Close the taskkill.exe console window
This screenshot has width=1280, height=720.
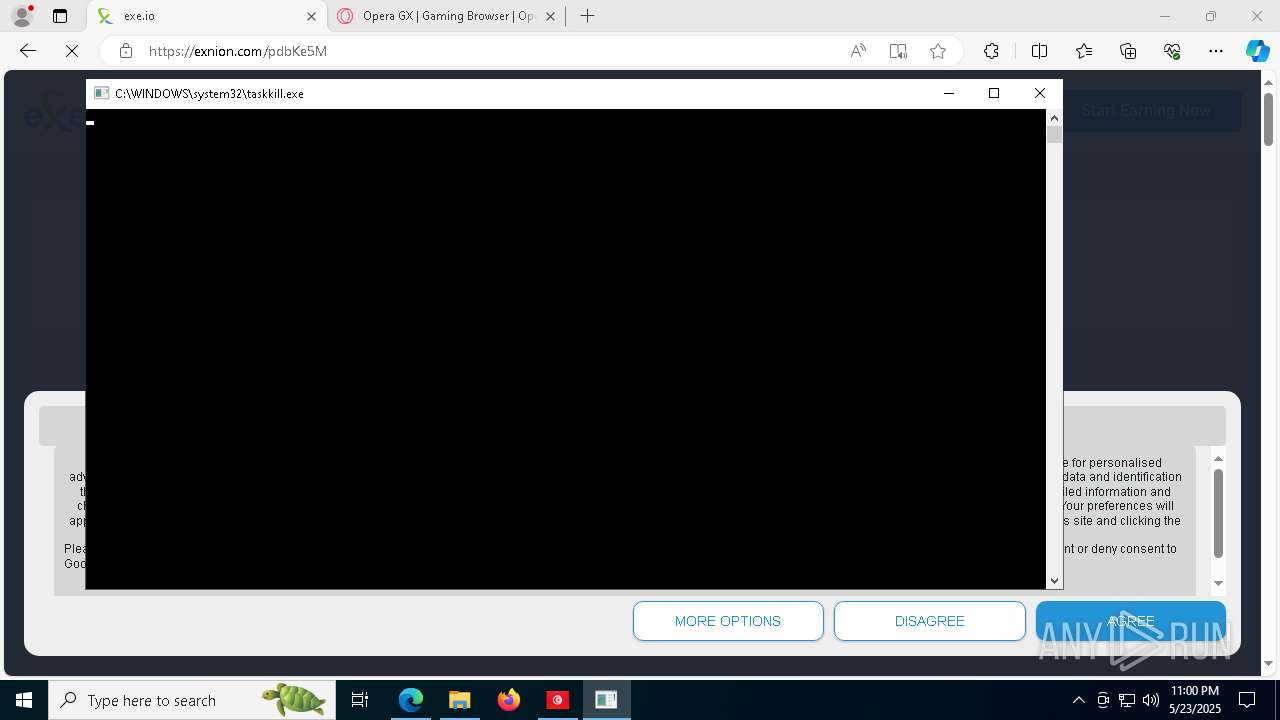(x=1040, y=93)
